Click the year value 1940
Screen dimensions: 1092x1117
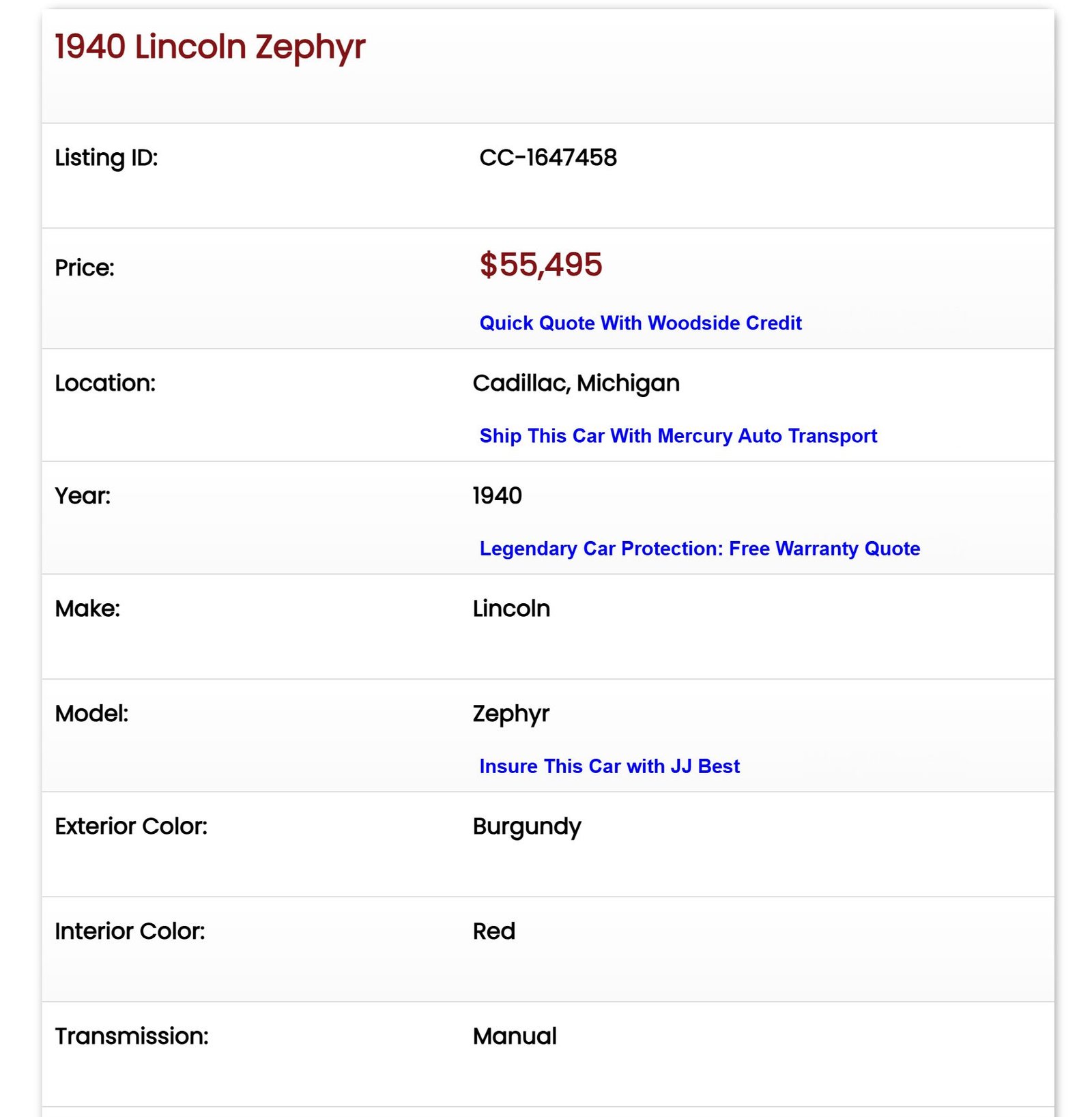(x=497, y=495)
